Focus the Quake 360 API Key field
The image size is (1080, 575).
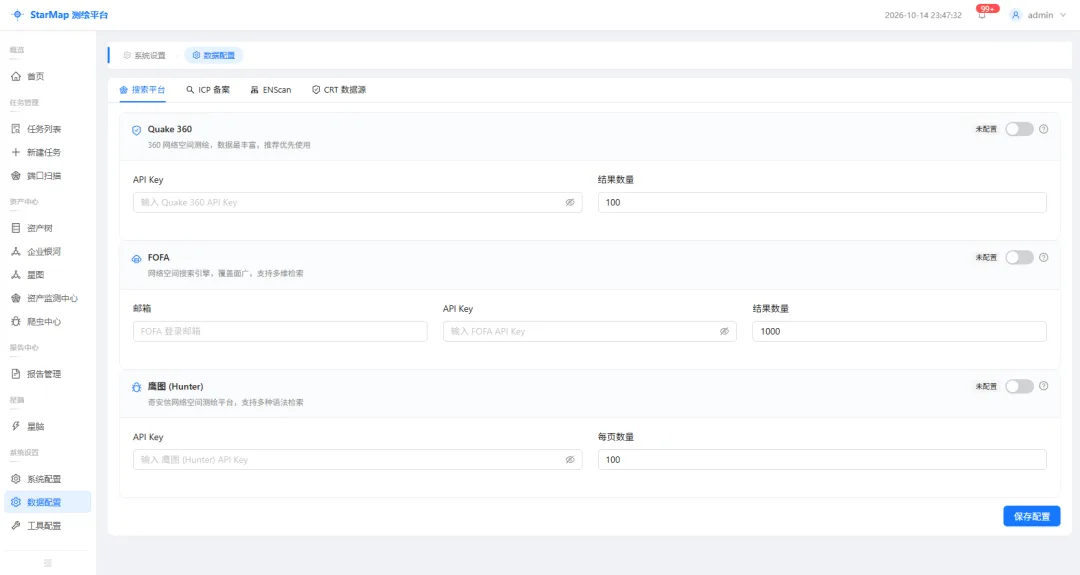pyautogui.click(x=357, y=202)
